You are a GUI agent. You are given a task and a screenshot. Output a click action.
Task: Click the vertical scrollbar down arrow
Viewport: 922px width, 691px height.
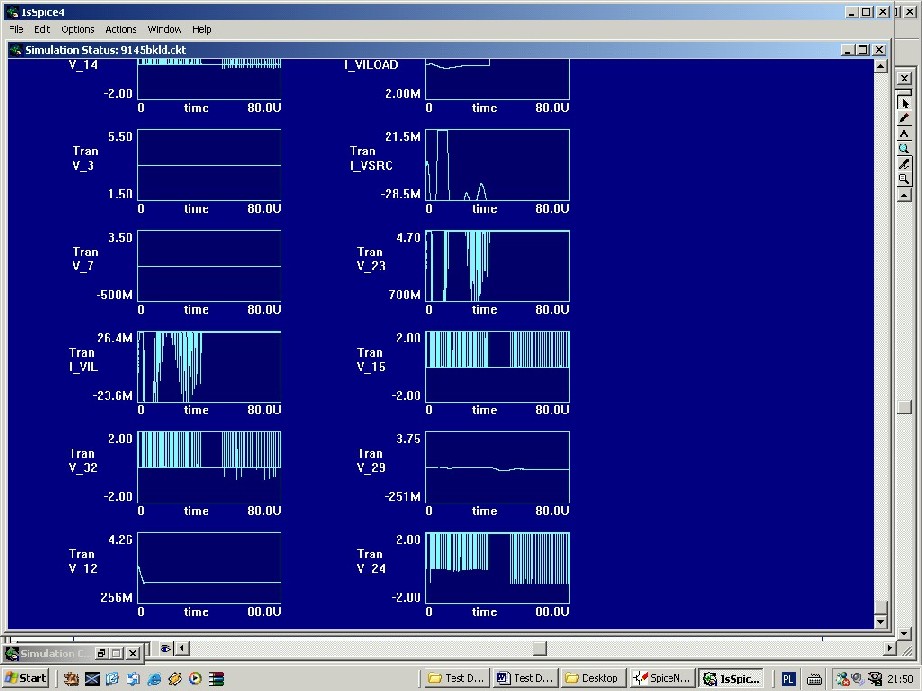point(880,621)
